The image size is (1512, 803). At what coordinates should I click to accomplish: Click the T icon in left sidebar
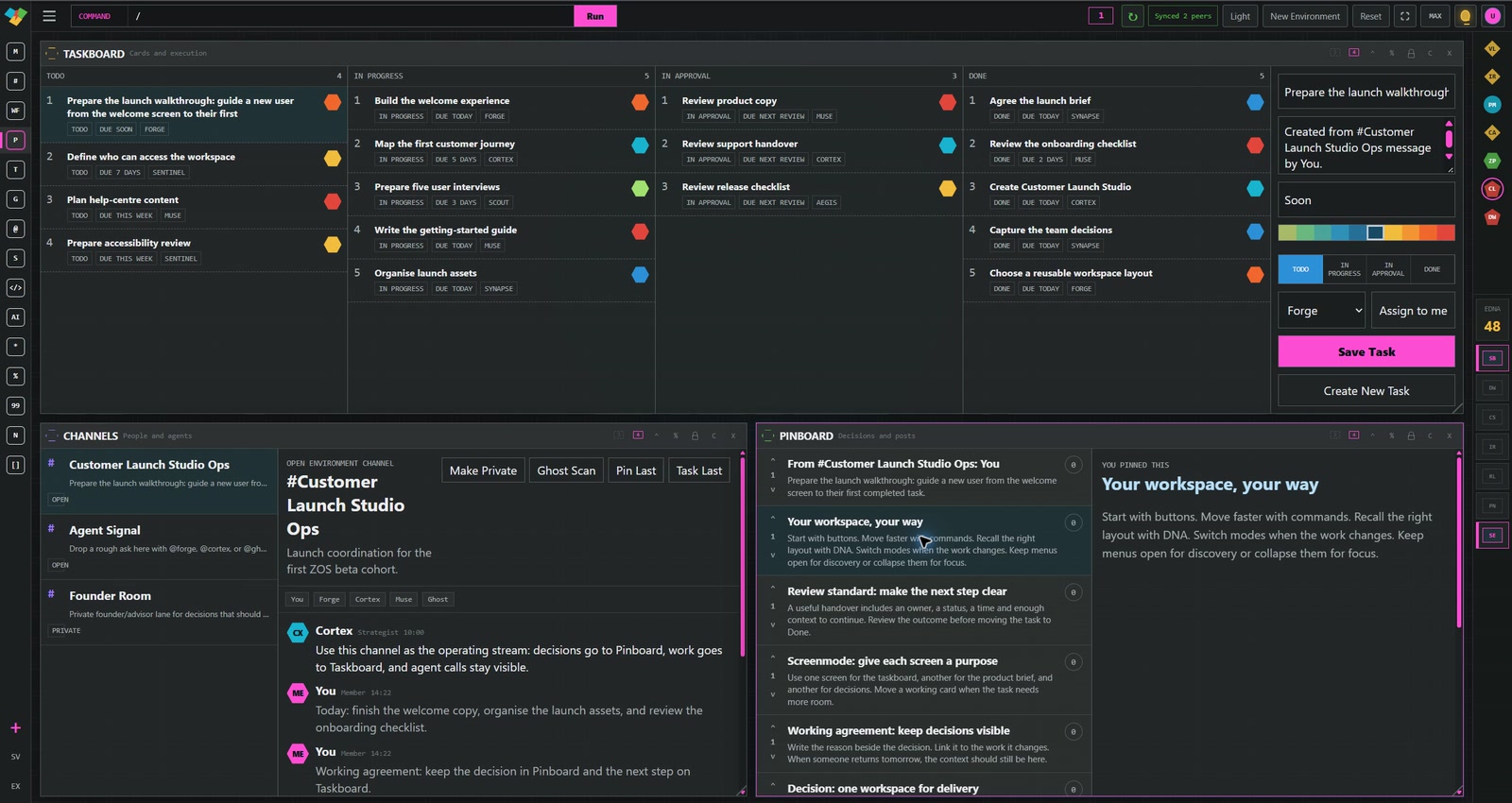tap(15, 170)
